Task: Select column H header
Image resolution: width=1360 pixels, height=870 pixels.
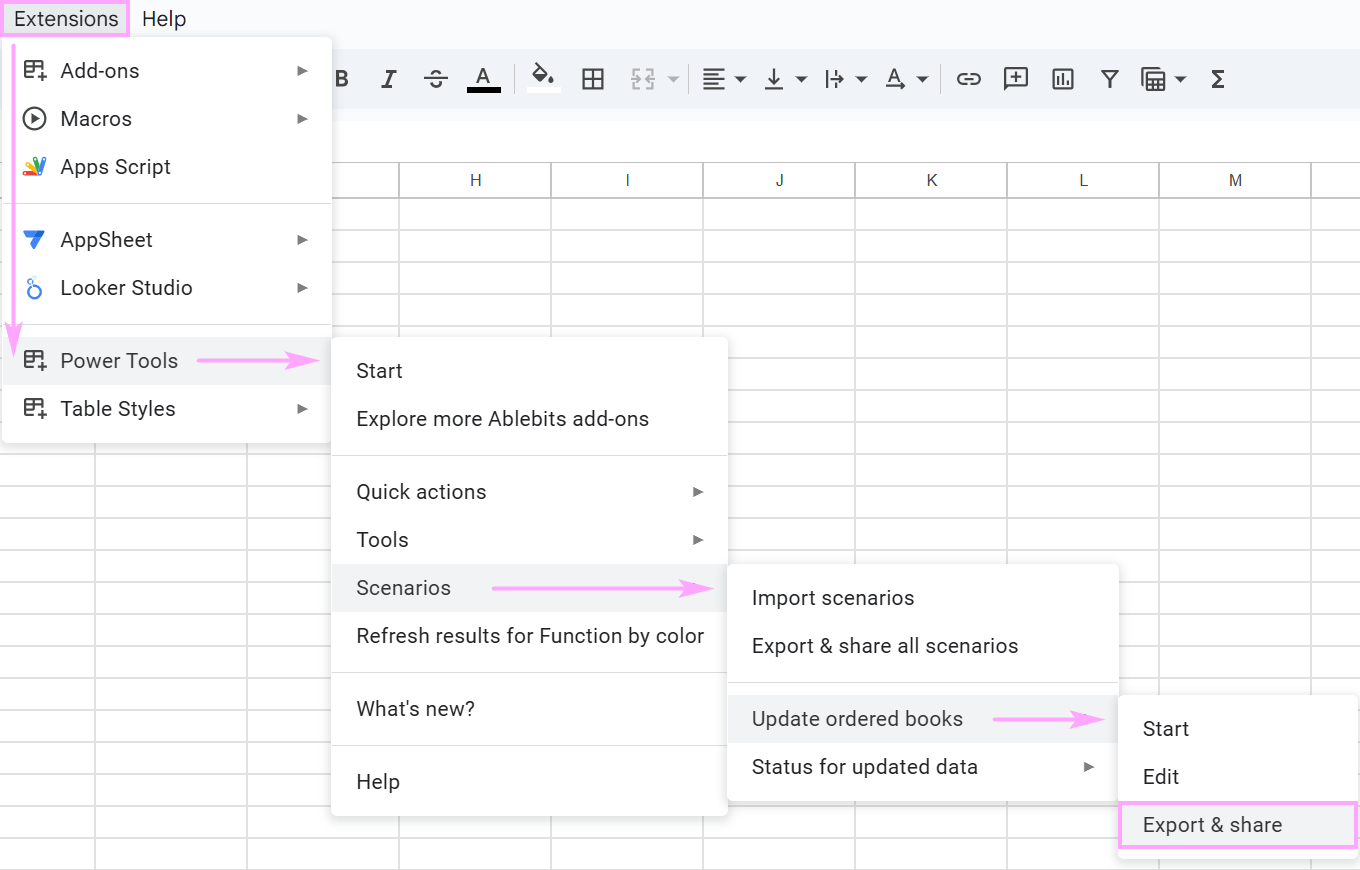Action: point(475,180)
